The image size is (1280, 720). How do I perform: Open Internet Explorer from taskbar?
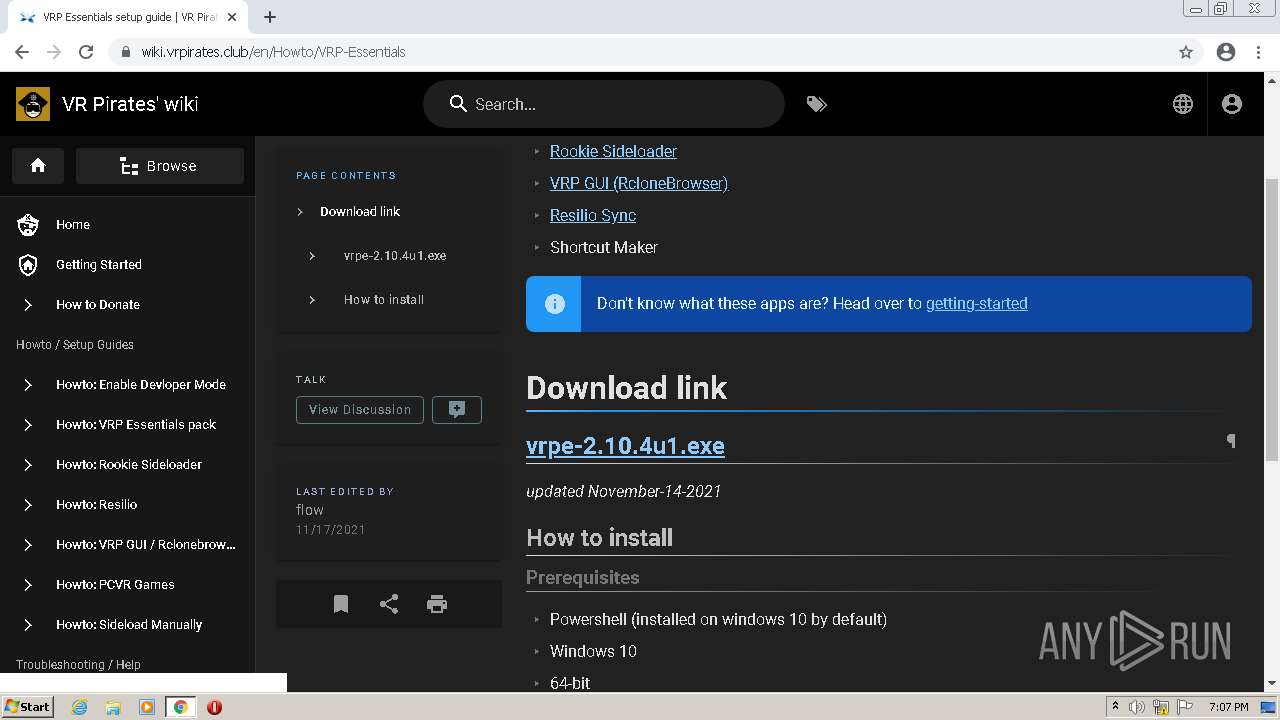point(79,707)
